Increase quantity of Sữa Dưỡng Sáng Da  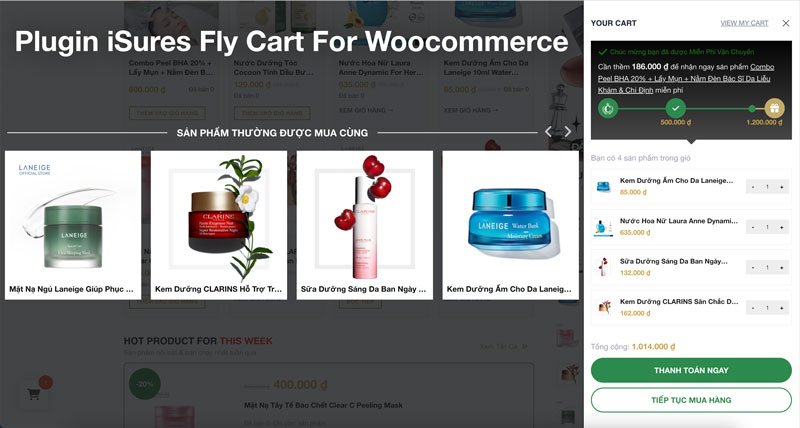(781, 268)
